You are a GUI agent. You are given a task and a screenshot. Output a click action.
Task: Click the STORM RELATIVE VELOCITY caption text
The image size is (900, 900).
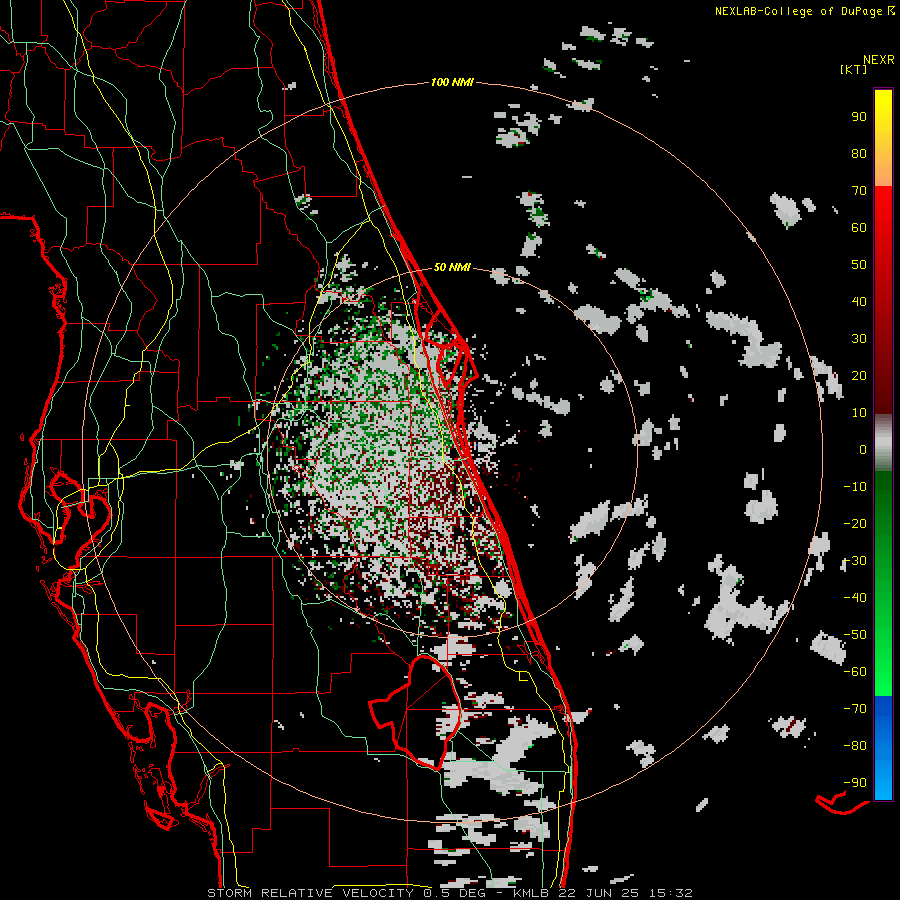coord(310,893)
